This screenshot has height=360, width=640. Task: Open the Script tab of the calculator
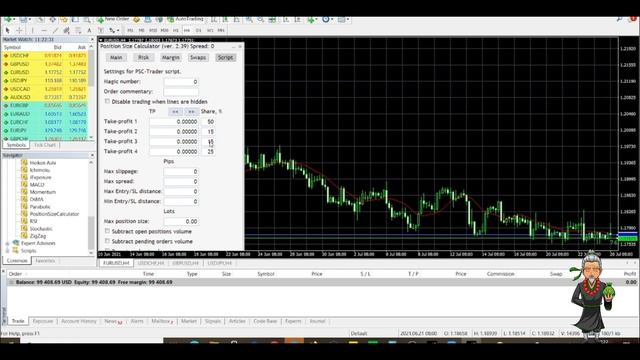[225, 58]
